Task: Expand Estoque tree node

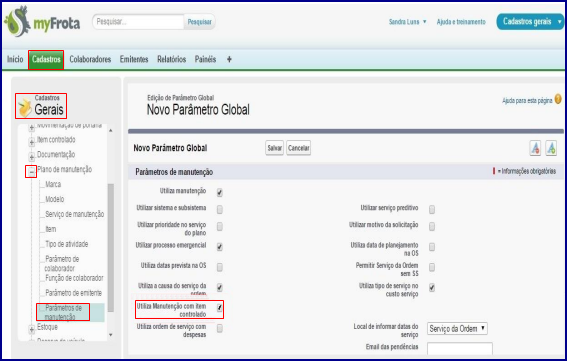Action: (x=31, y=329)
